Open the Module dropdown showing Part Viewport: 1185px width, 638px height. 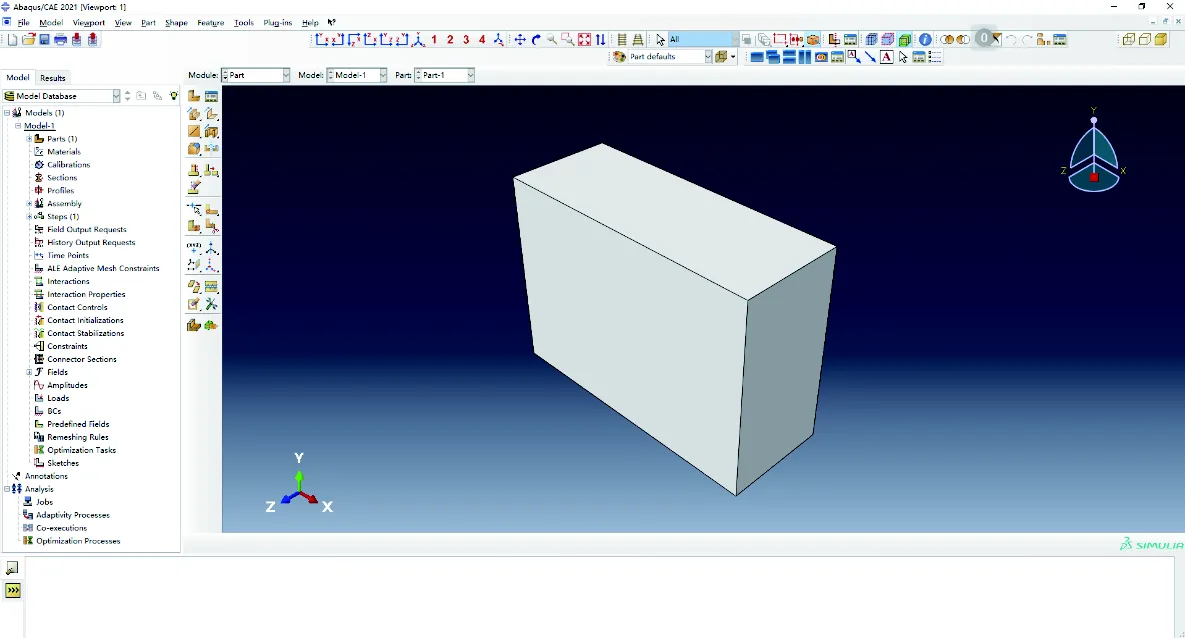[x=256, y=75]
